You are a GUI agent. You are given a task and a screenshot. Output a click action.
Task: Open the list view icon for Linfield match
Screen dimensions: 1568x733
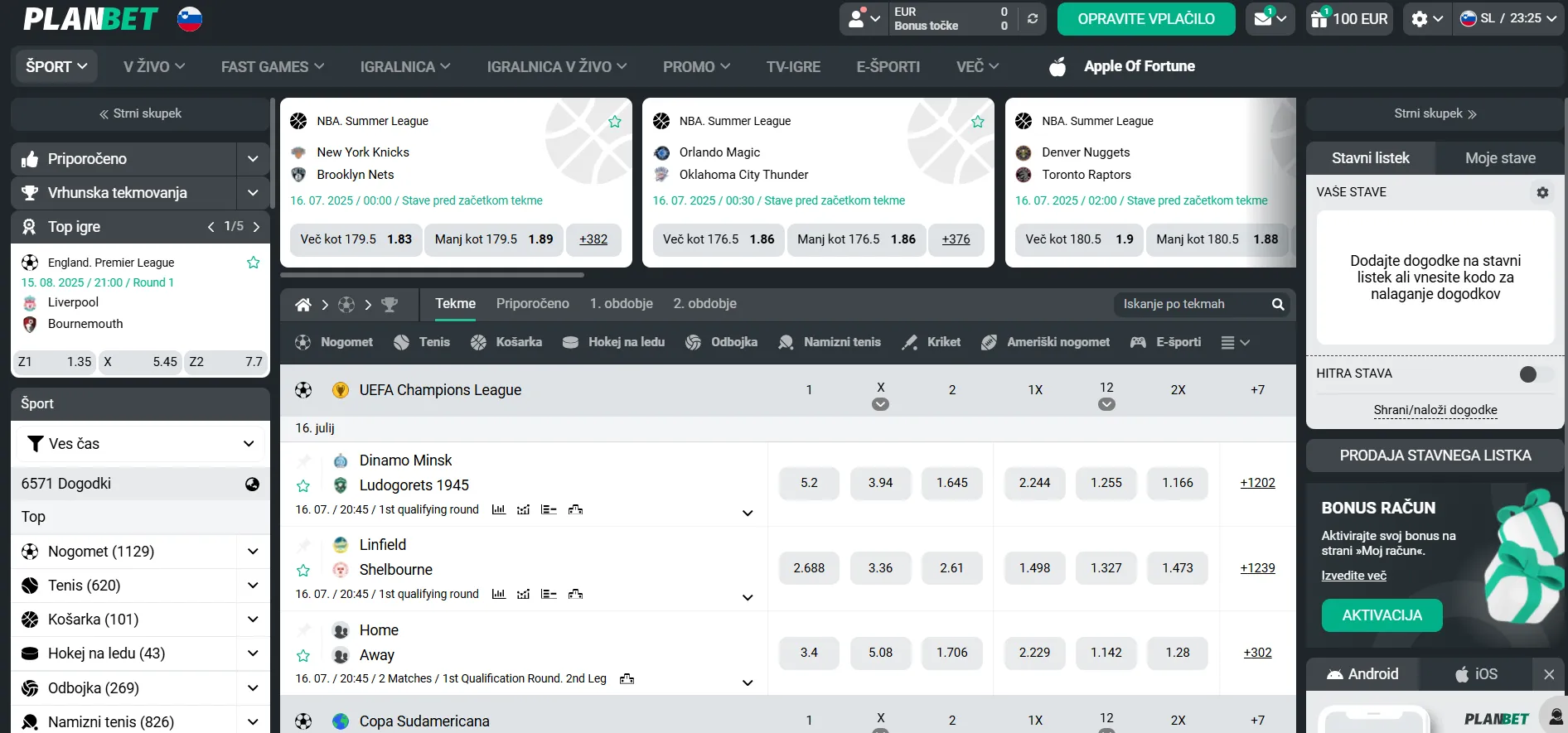pyautogui.click(x=549, y=594)
